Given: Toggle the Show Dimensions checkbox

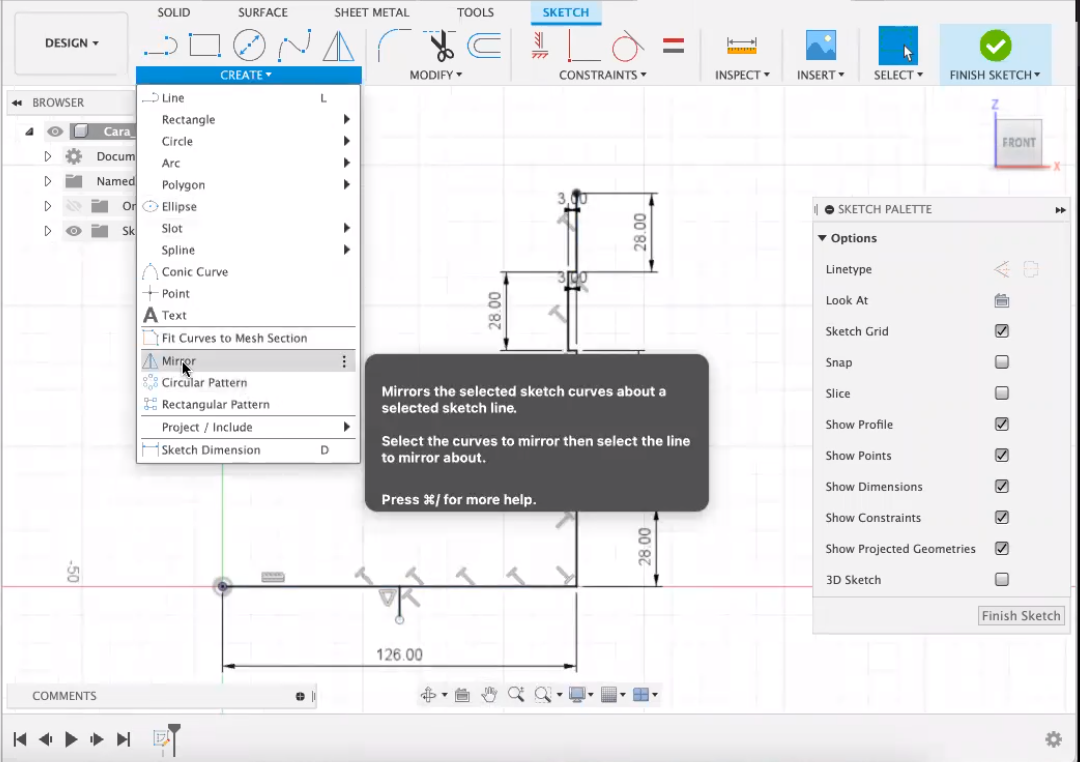Looking at the screenshot, I should click(x=1001, y=486).
